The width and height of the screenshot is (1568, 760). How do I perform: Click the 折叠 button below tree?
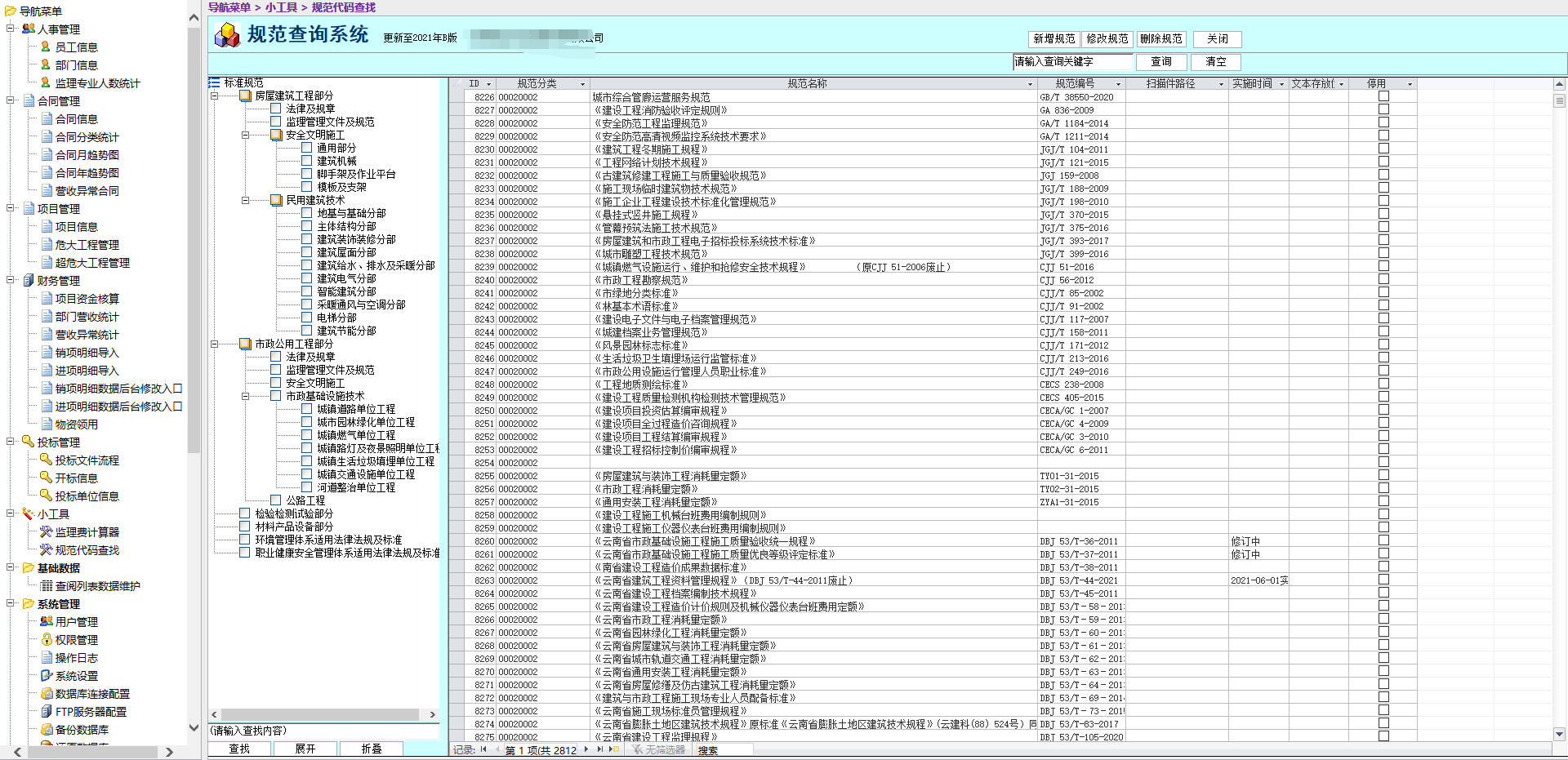(x=371, y=749)
